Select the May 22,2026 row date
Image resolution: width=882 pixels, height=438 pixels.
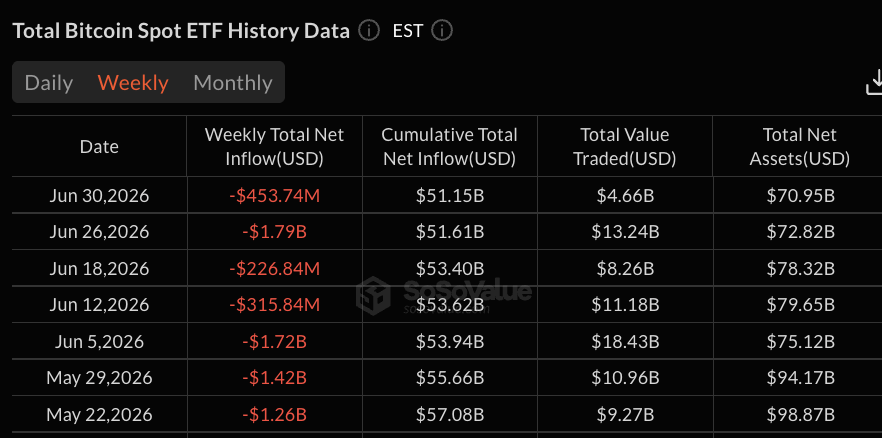click(100, 414)
